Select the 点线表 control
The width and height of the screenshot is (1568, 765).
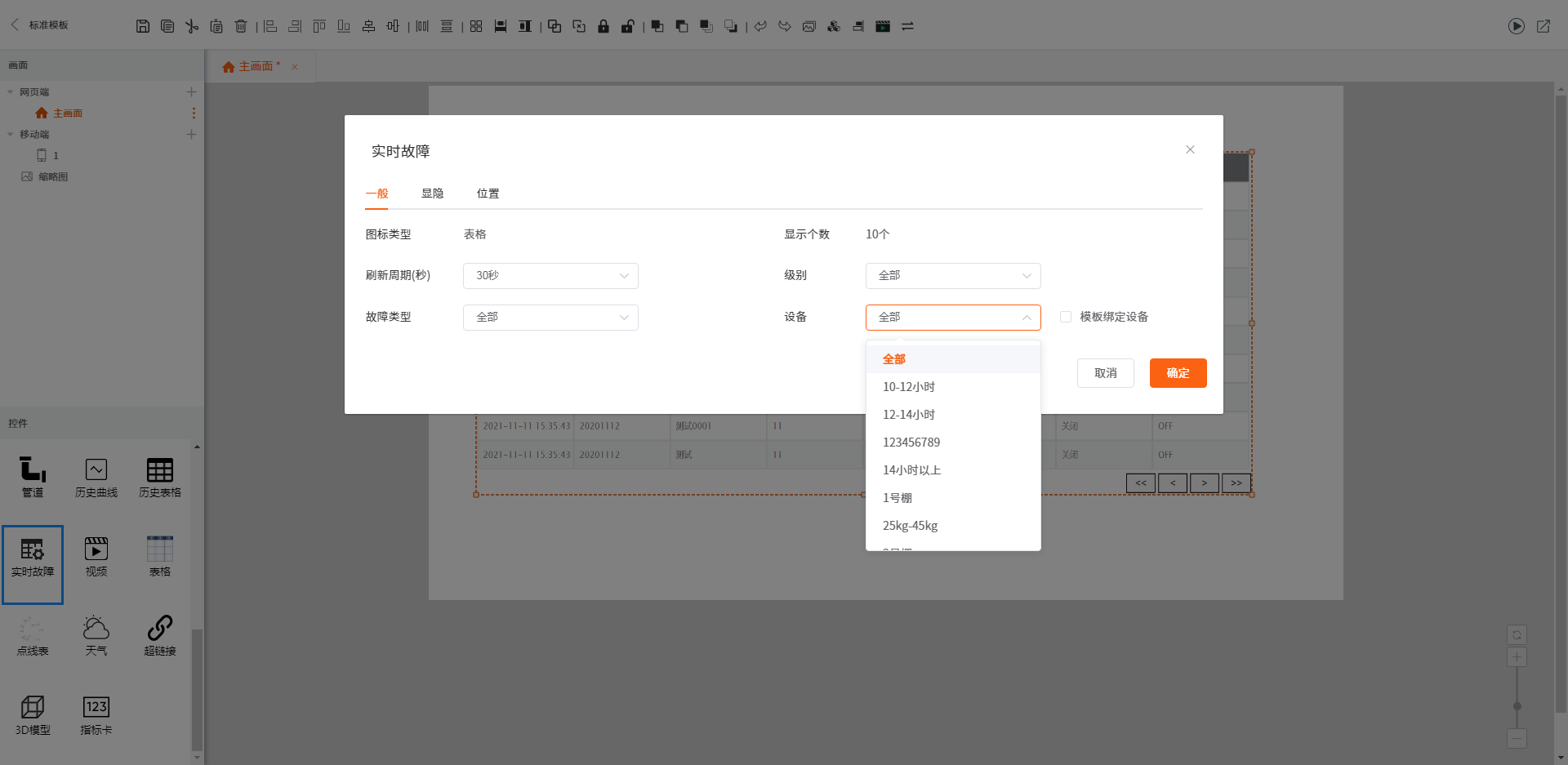click(x=33, y=635)
